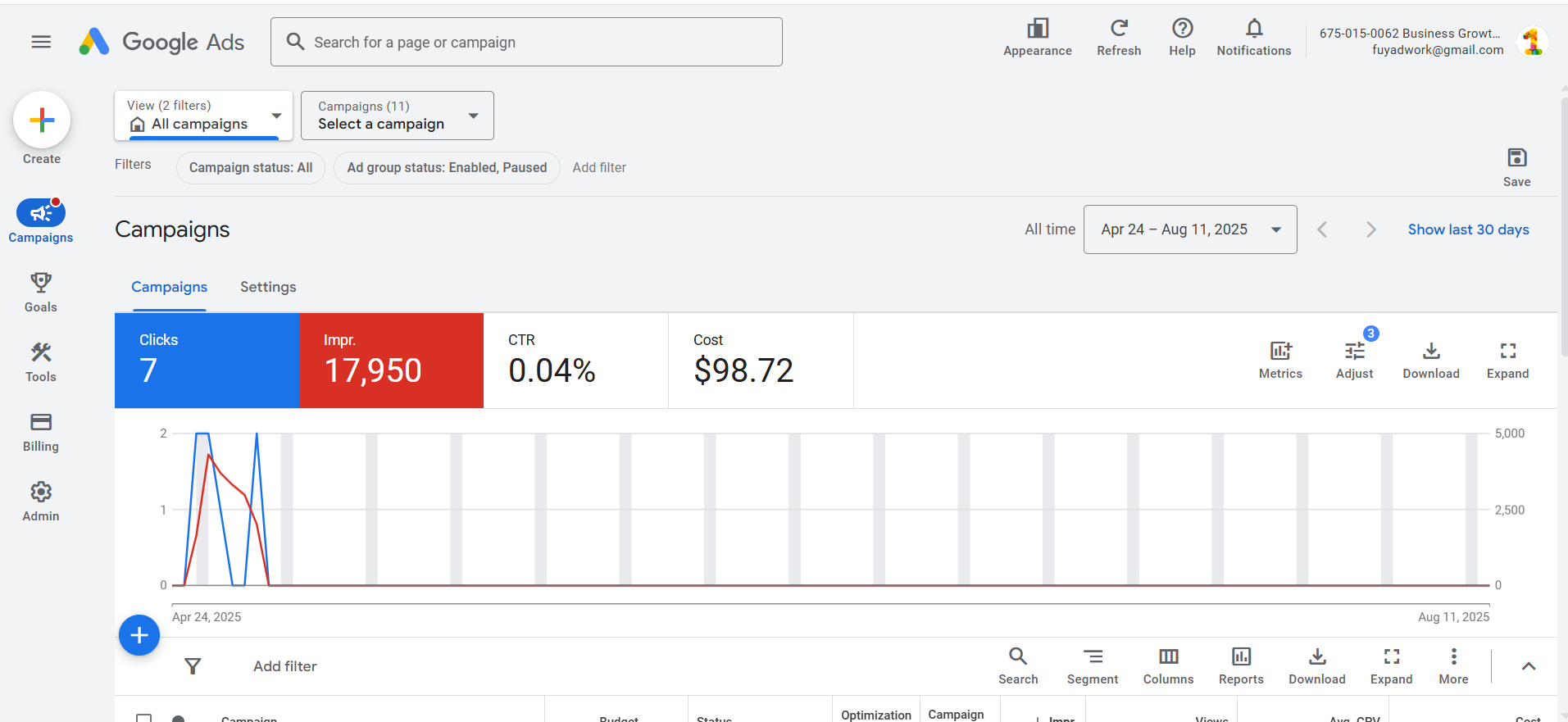Switch to the Settings tab
The image size is (1568, 722).
(x=268, y=287)
